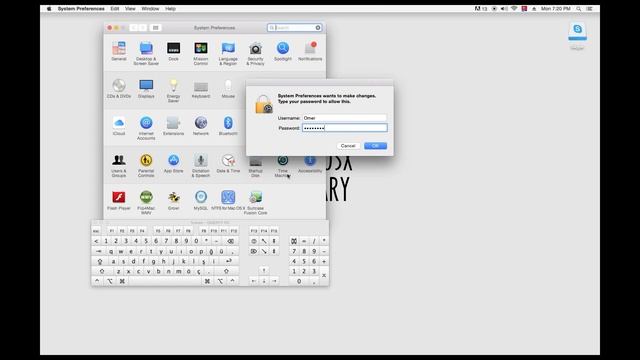The image size is (640, 360).
Task: Open Keyboard preferences pane
Action: click(201, 89)
